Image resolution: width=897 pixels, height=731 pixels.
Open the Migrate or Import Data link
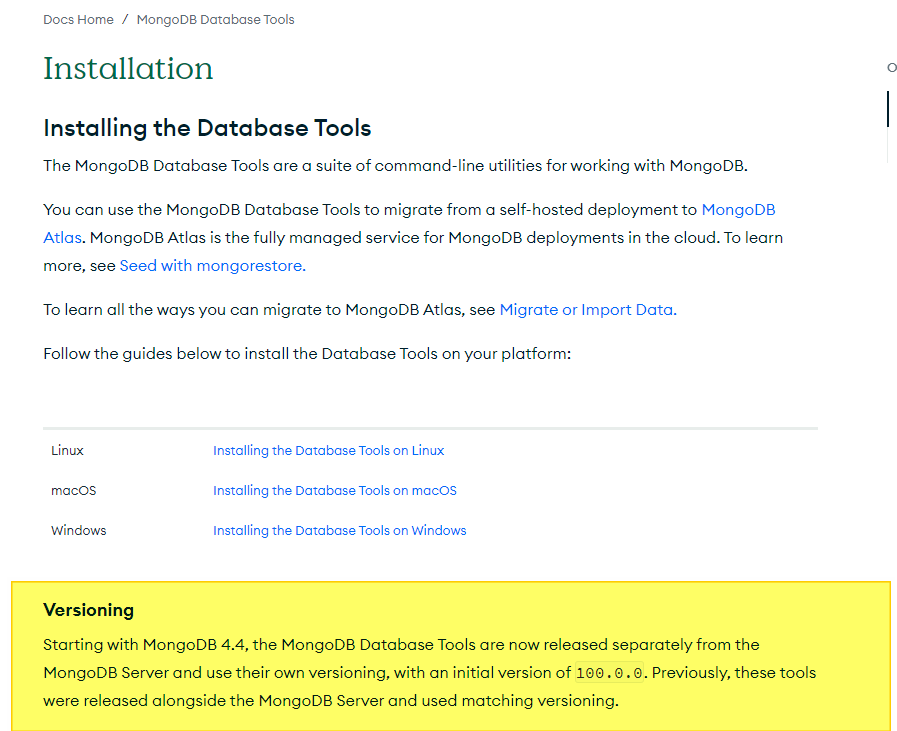587,310
